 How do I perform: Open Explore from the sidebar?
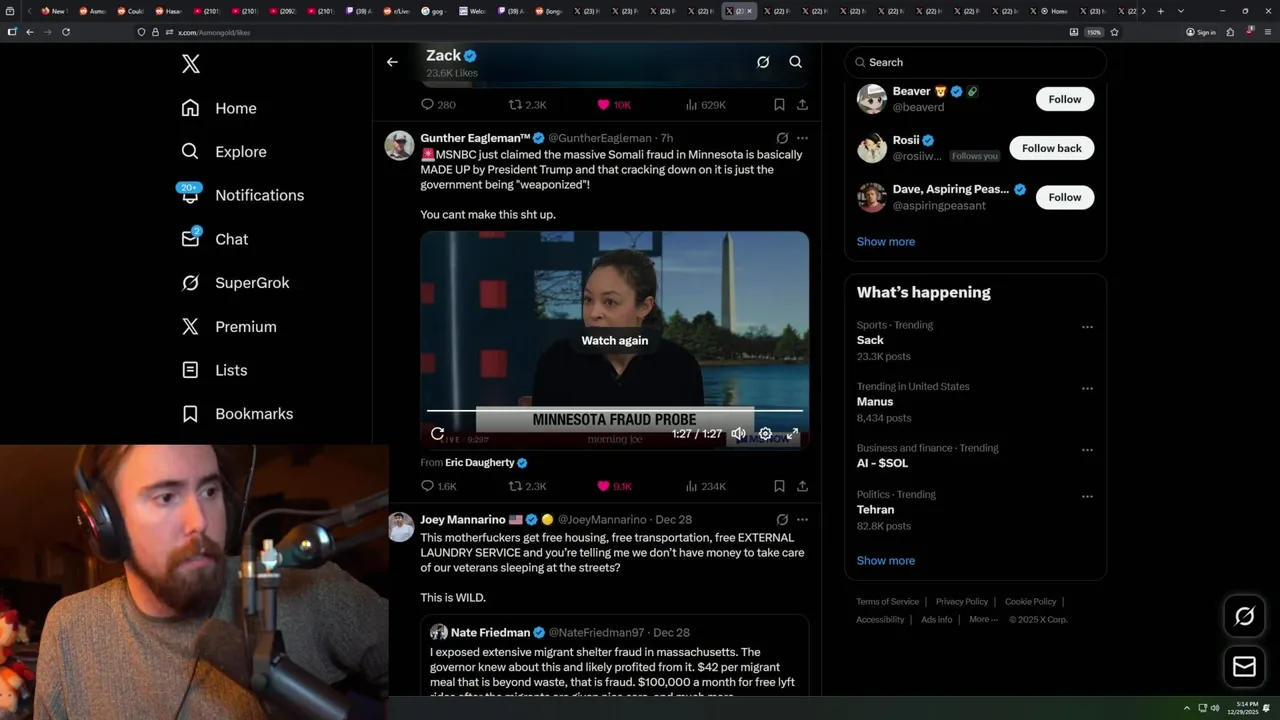pyautogui.click(x=224, y=152)
